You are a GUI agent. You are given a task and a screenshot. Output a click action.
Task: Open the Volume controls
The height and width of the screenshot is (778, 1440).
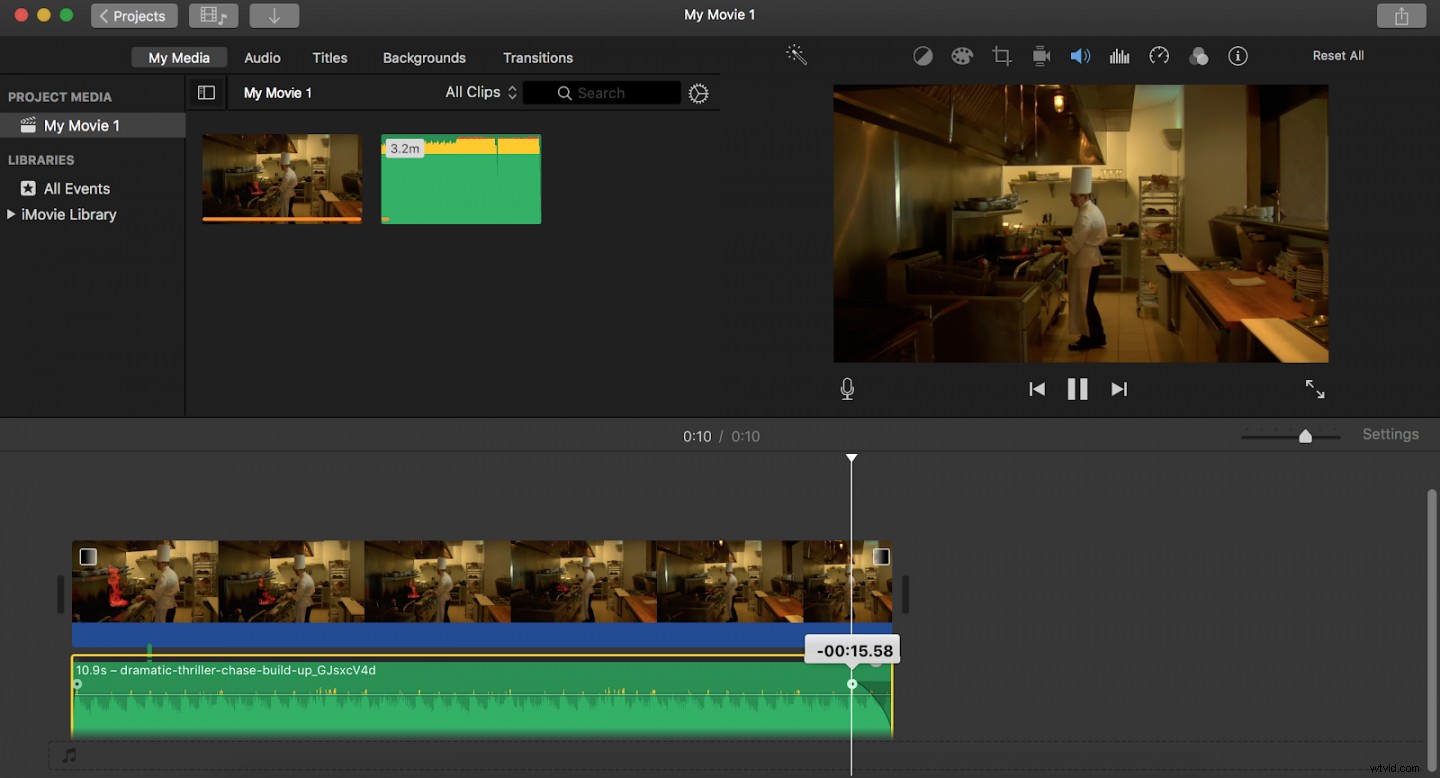coord(1081,55)
